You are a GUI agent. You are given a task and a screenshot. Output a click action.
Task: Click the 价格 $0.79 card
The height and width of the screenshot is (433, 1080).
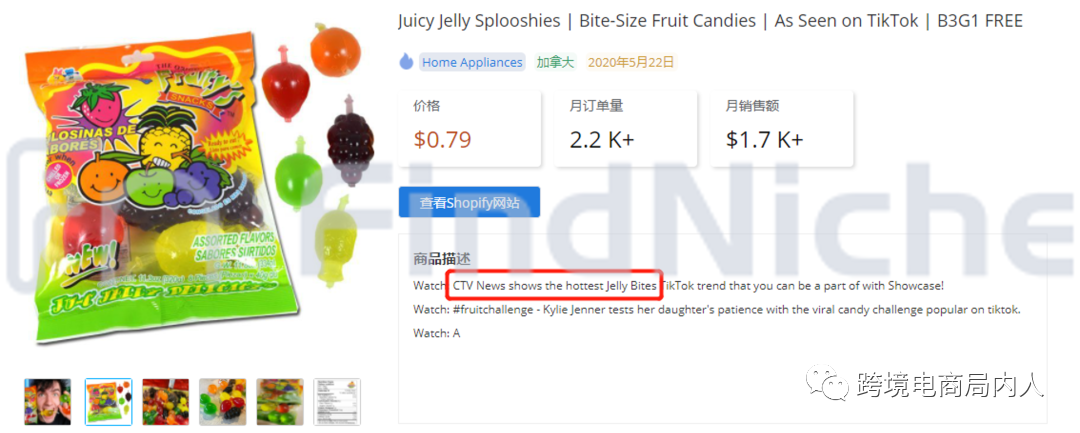470,129
